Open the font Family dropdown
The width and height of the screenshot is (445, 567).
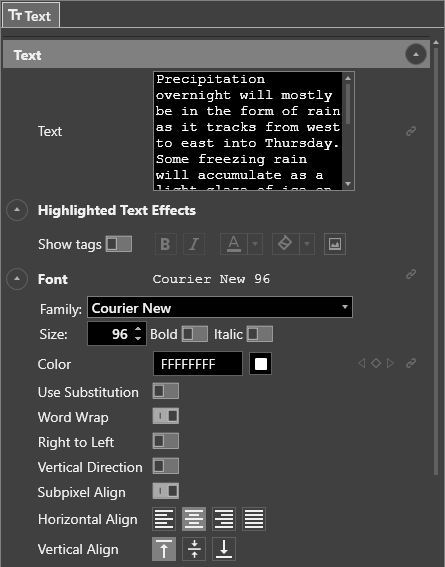220,307
